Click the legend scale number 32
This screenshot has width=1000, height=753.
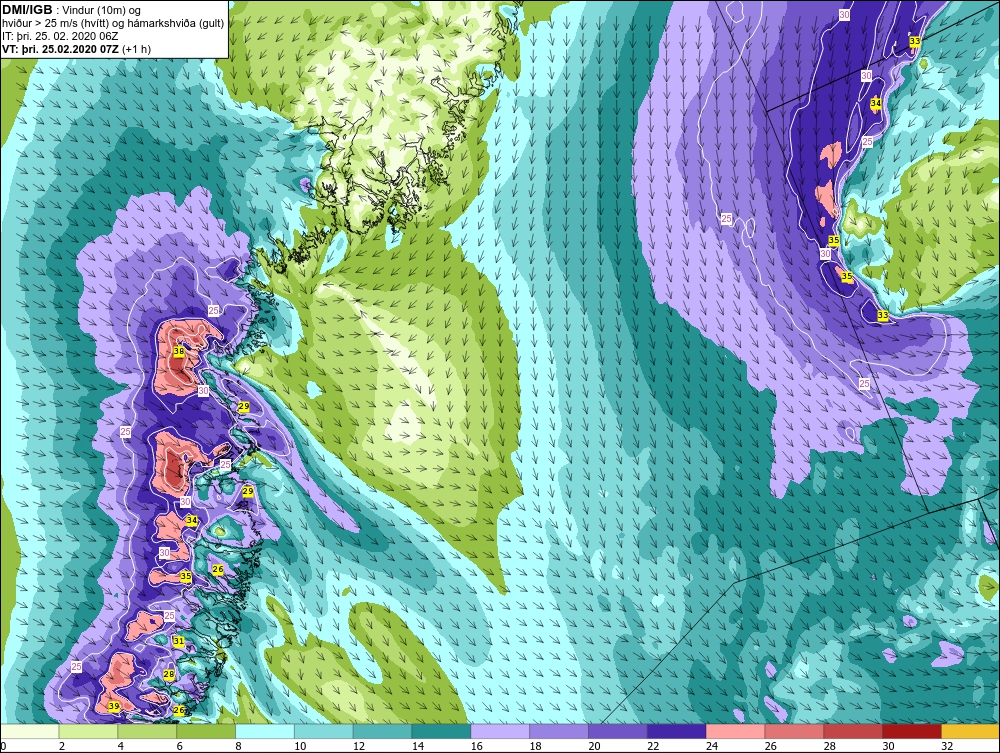click(x=947, y=746)
